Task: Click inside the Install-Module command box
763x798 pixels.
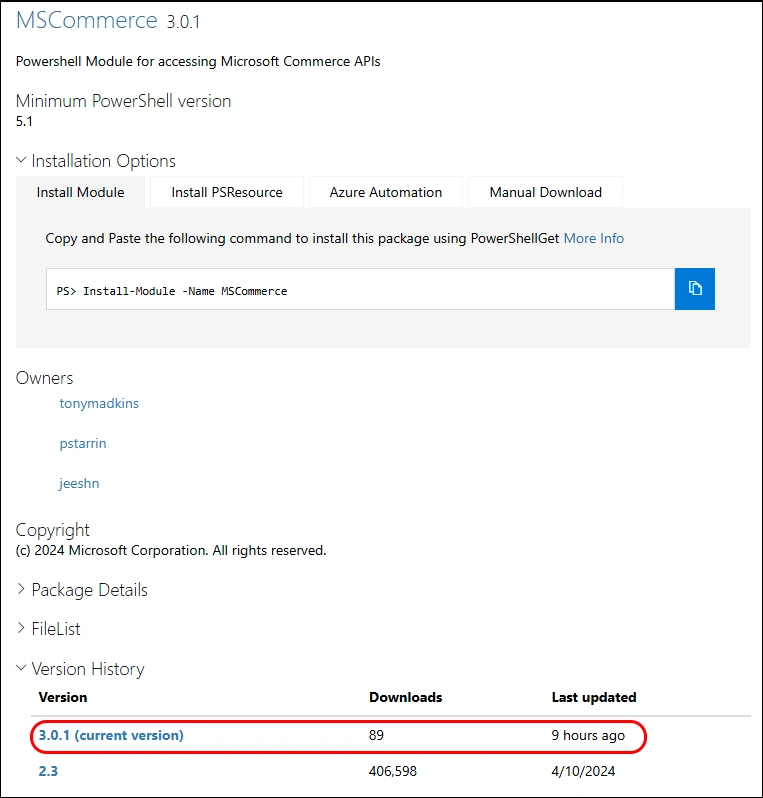Action: pyautogui.click(x=360, y=289)
